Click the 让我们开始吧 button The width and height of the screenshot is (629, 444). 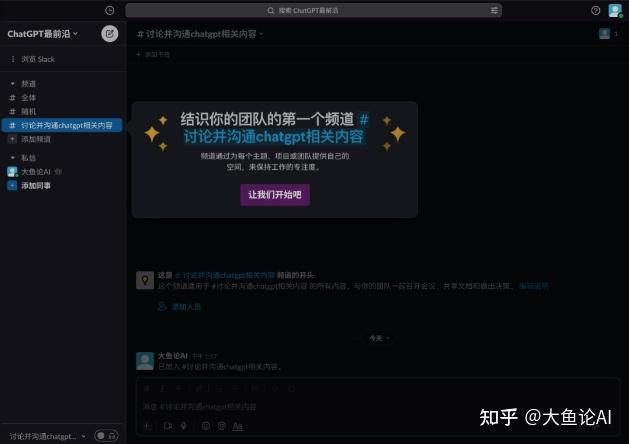275,195
